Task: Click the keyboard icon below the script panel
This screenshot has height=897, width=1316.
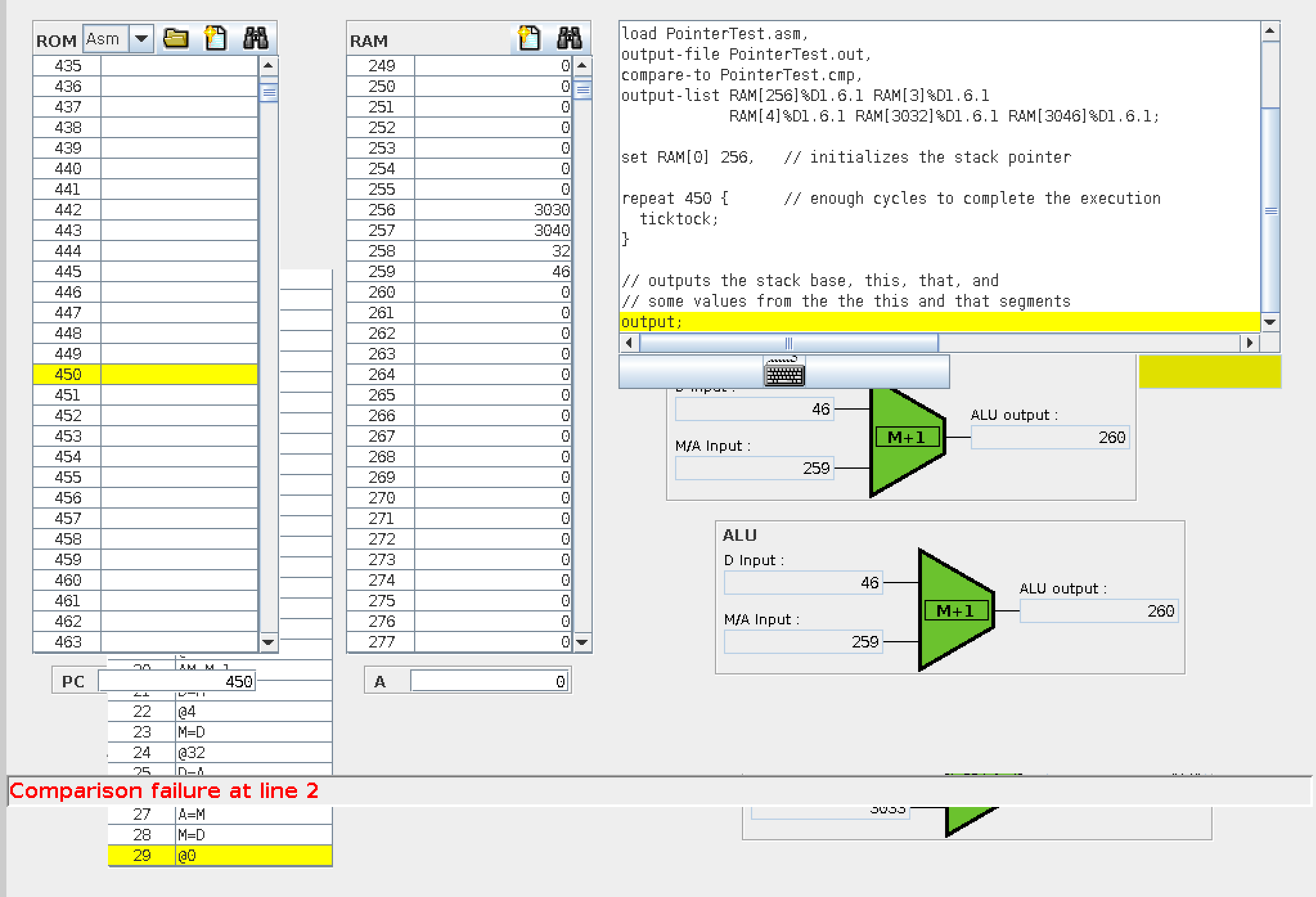Action: point(784,373)
